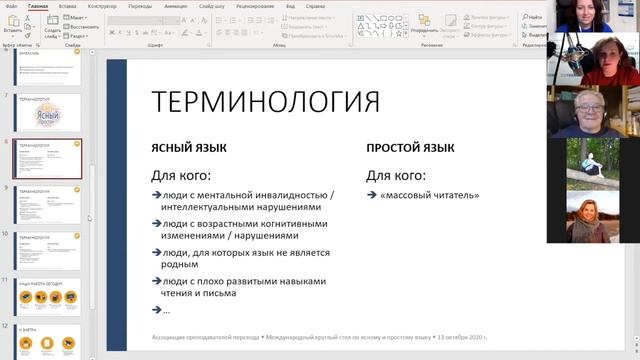The width and height of the screenshot is (640, 360).
Task: Switch to the Анимация tab
Action: (x=176, y=6)
